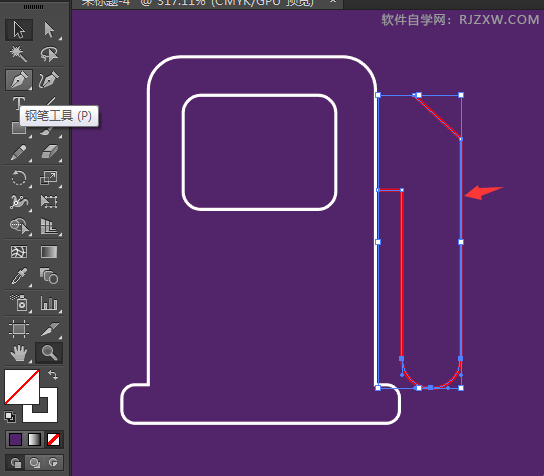This screenshot has height=476, width=544.
Task: Click the Fill swatch with red slash
Action: click(x=22, y=387)
